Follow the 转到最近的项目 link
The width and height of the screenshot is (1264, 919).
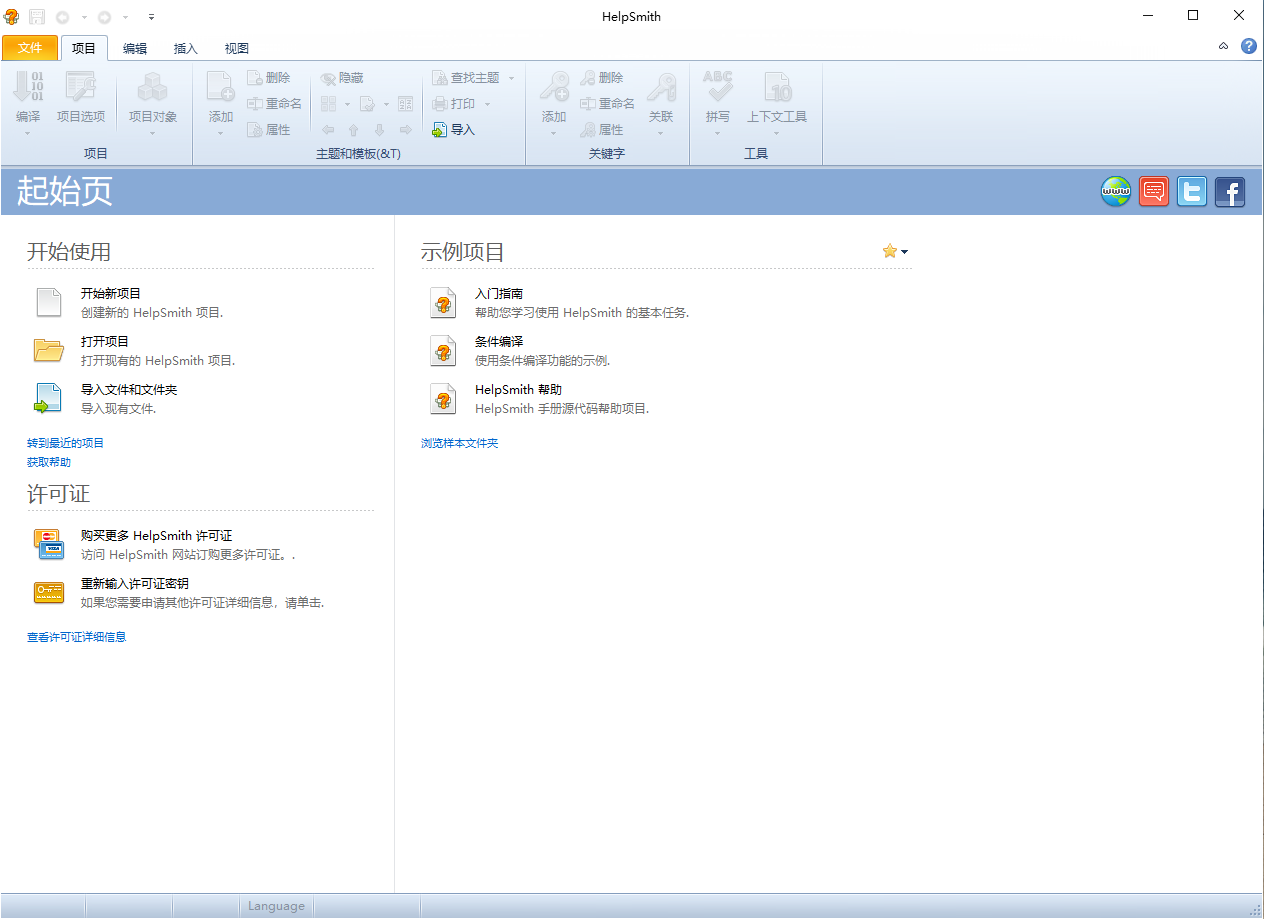(65, 442)
